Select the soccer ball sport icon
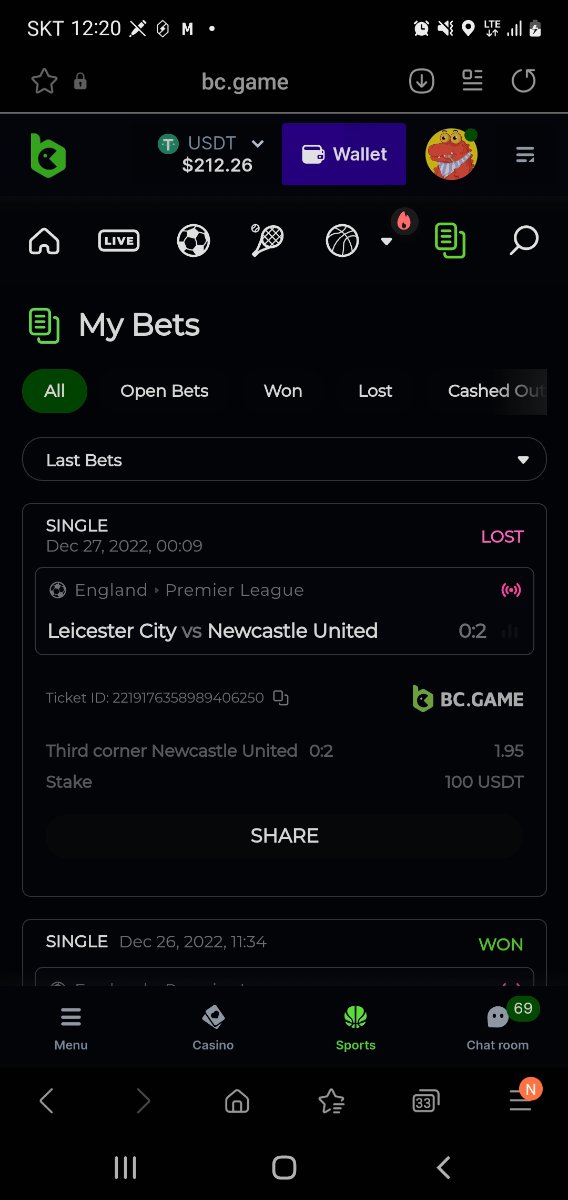Screen dimensions: 568x1200 tap(193, 241)
